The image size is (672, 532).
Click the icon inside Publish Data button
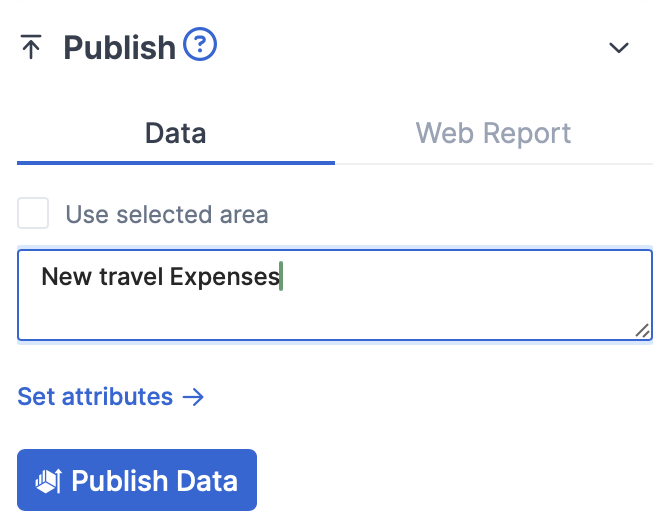click(49, 481)
